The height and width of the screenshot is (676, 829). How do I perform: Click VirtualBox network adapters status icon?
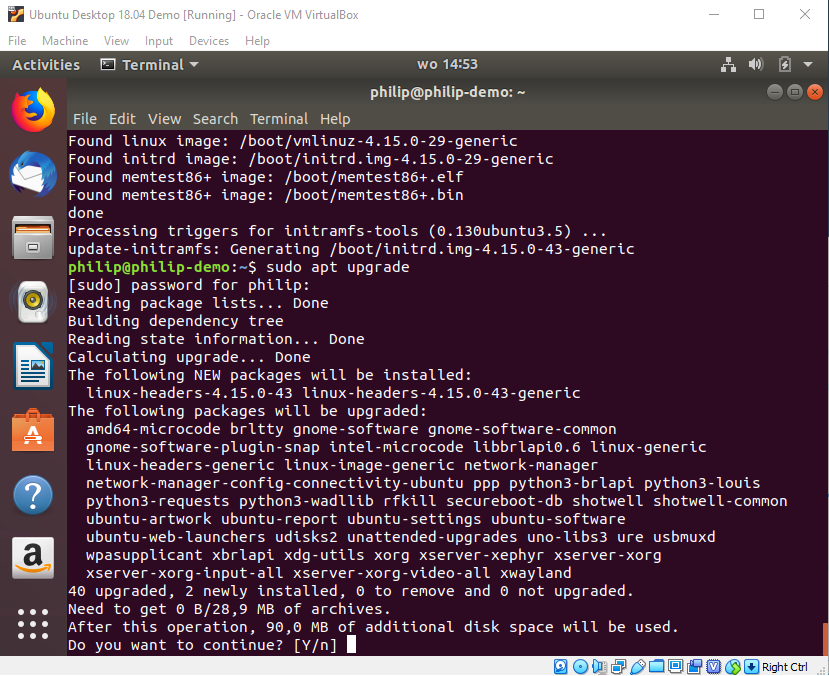pyautogui.click(x=618, y=667)
